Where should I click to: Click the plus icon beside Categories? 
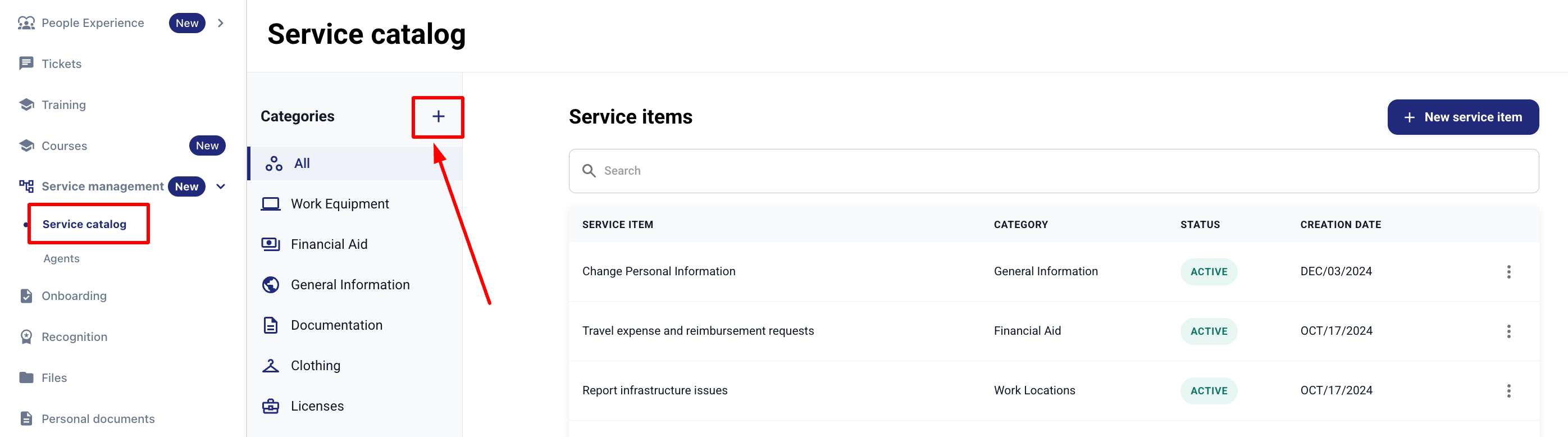pos(437,116)
